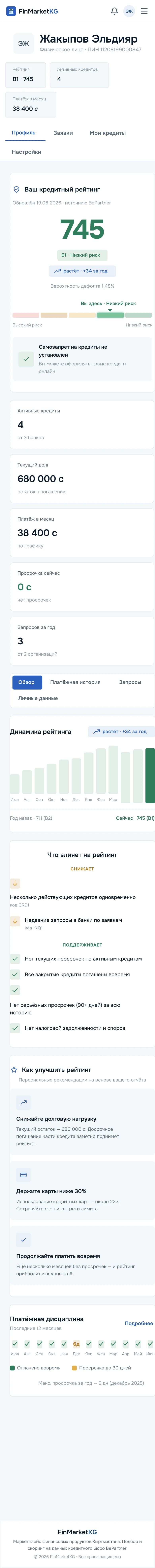This screenshot has width=155, height=1568.
Task: Click the Июл check mark in Платёжная дисциплина
Action: [x=15, y=1344]
